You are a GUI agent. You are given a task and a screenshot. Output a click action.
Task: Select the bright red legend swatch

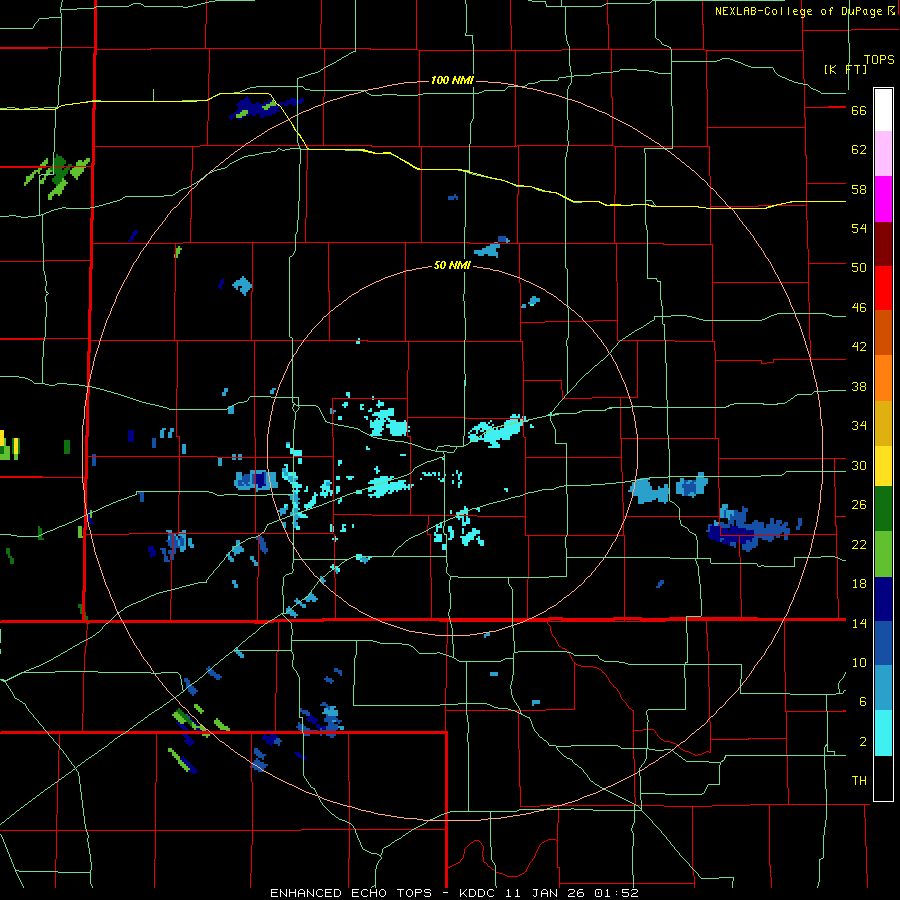click(883, 288)
